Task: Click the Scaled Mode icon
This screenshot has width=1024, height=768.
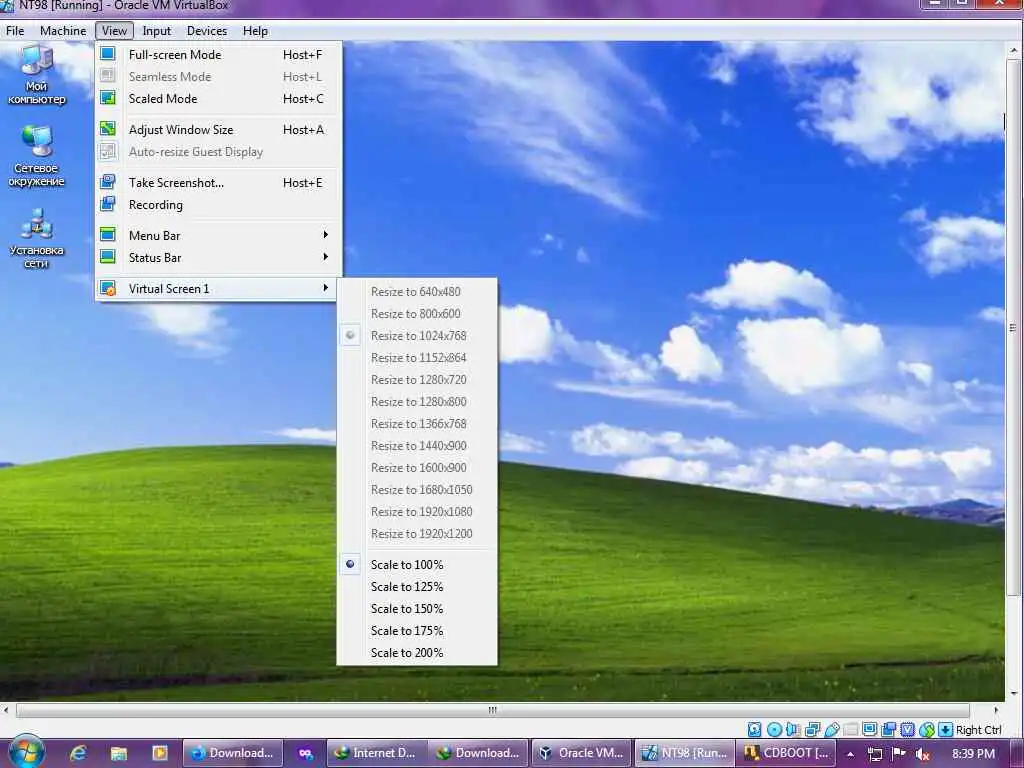Action: tap(108, 98)
